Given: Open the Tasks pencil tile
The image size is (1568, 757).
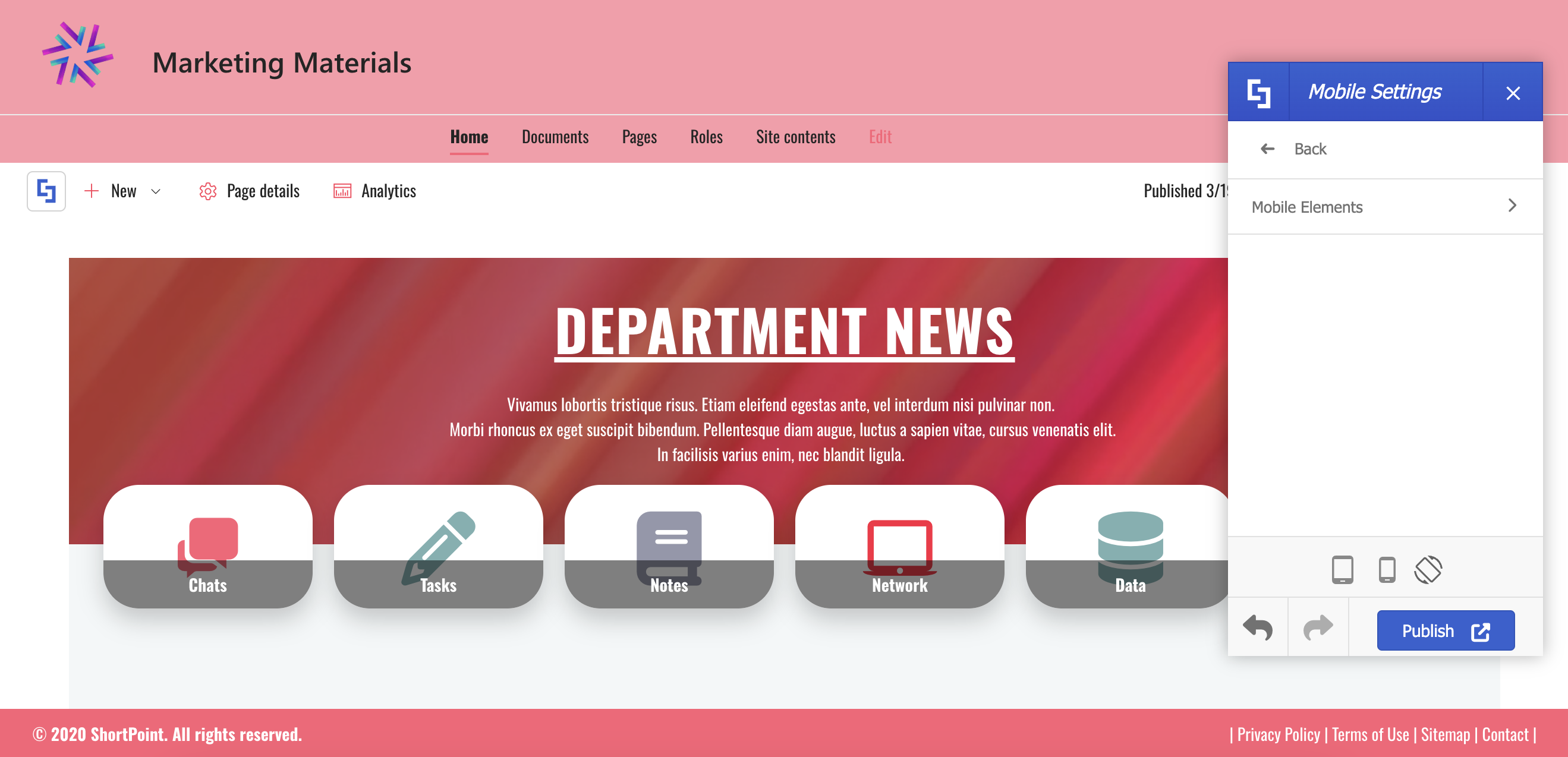Looking at the screenshot, I should coord(438,546).
